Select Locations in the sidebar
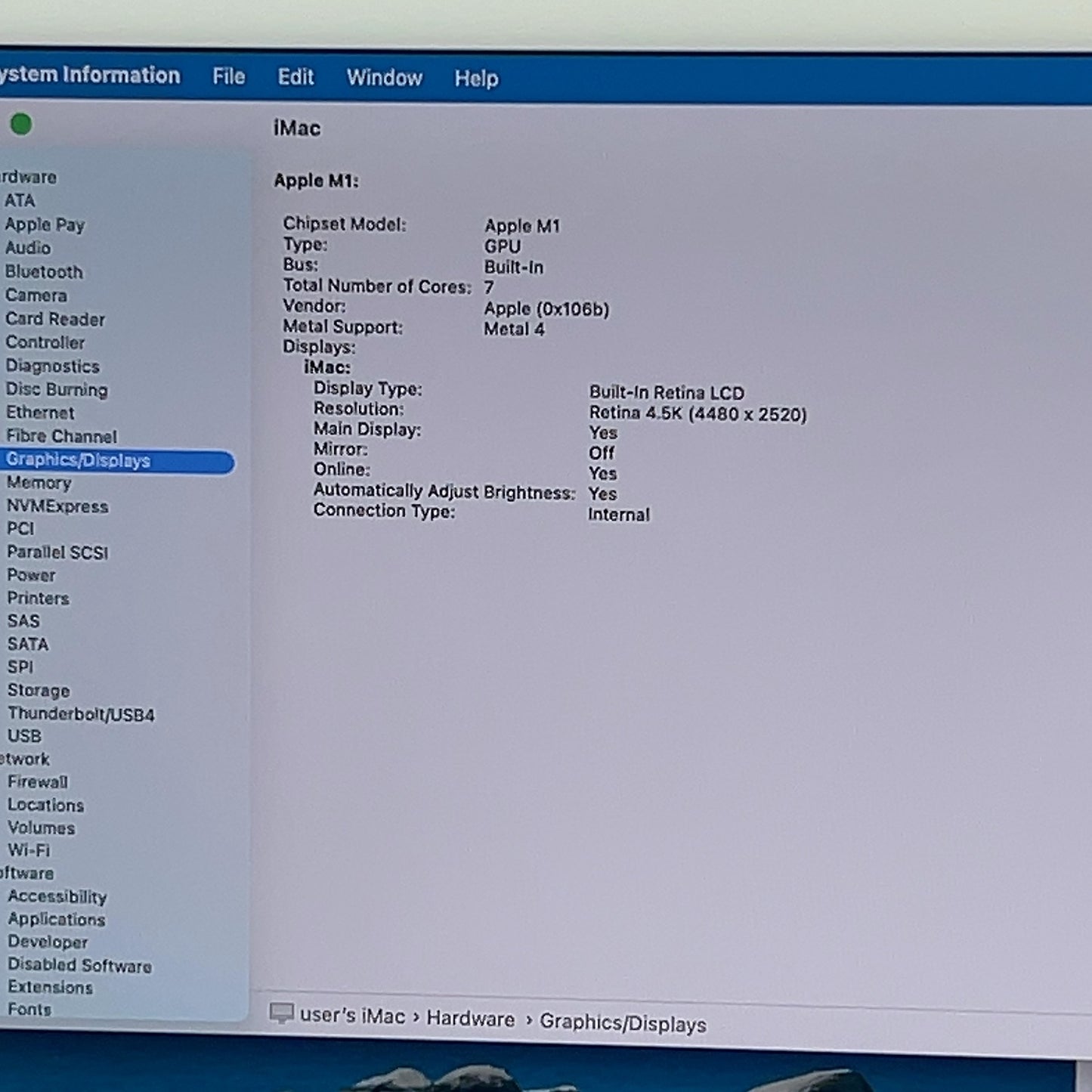The height and width of the screenshot is (1092, 1092). pos(45,806)
